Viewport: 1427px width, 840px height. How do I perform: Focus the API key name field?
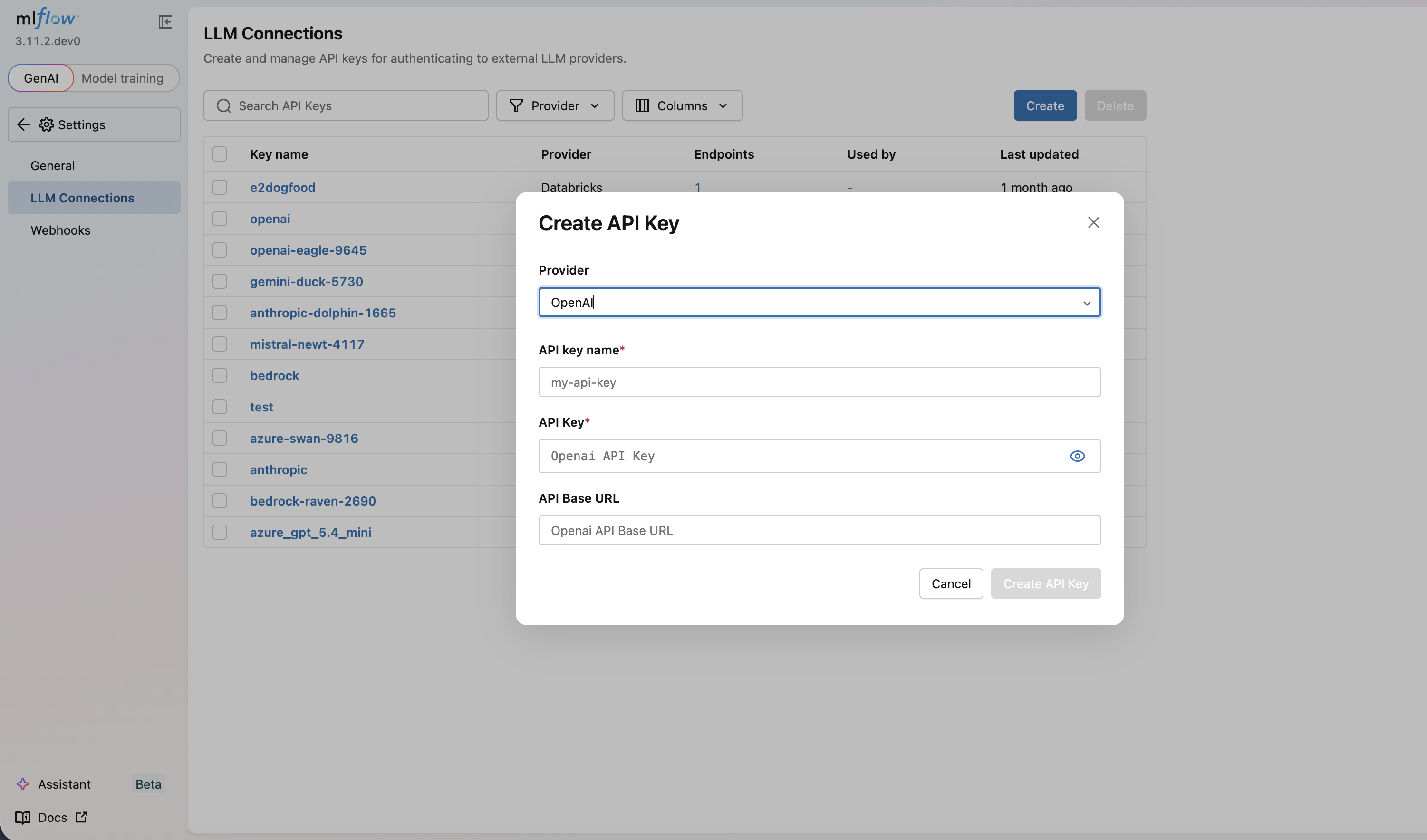820,382
